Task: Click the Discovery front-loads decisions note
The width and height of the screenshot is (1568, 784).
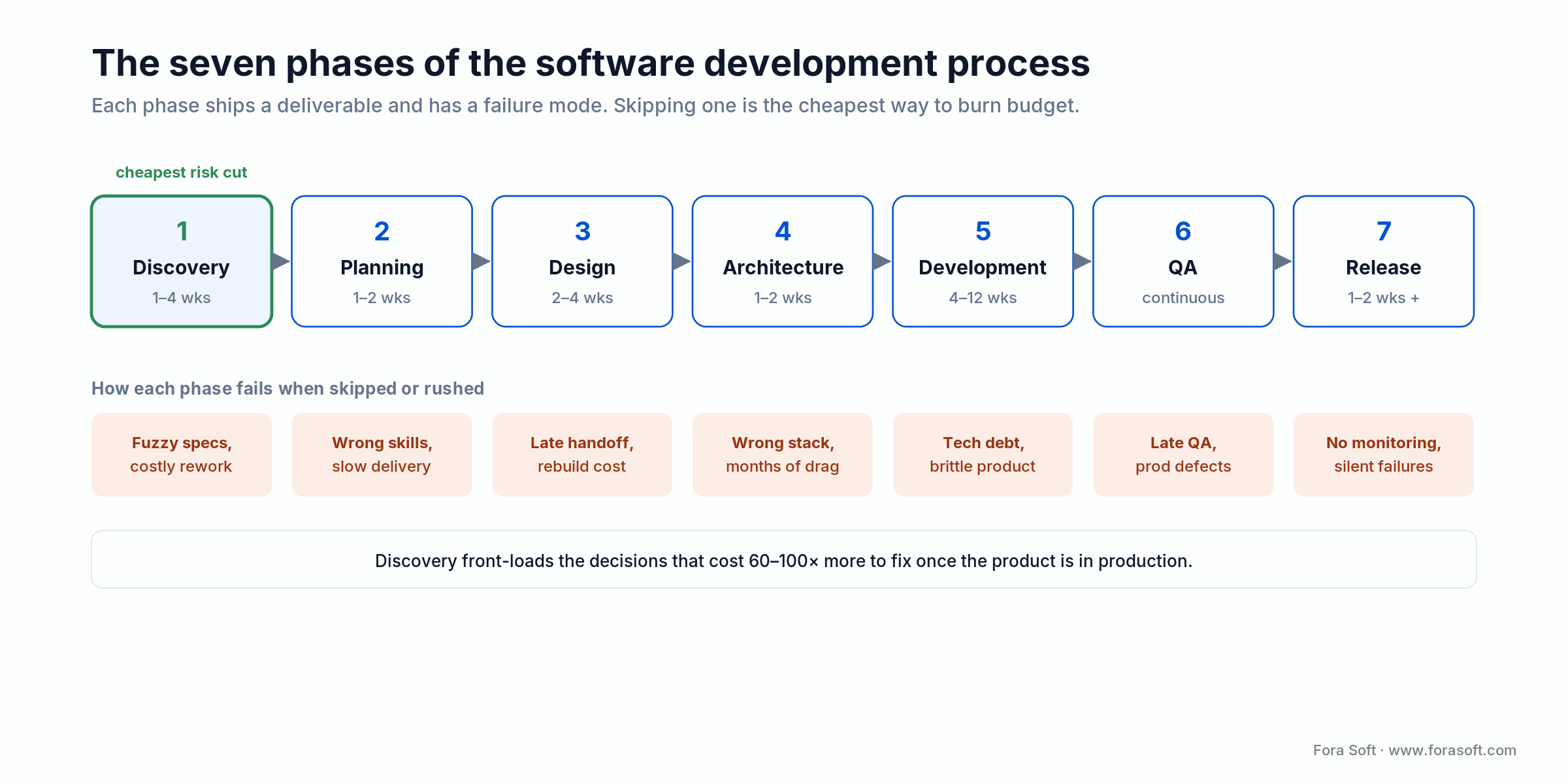Action: 784,559
